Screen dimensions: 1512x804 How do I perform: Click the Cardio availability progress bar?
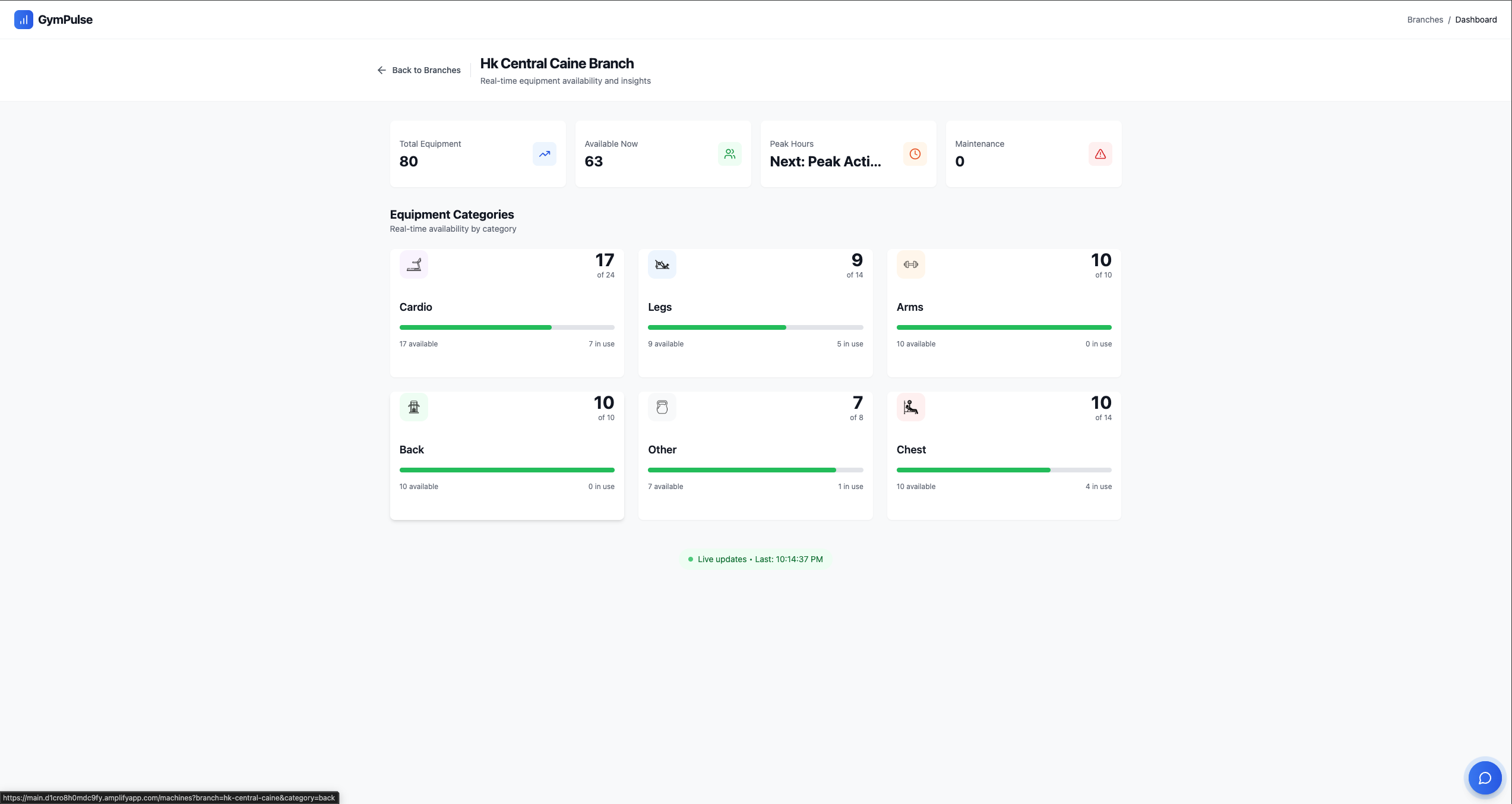[507, 327]
